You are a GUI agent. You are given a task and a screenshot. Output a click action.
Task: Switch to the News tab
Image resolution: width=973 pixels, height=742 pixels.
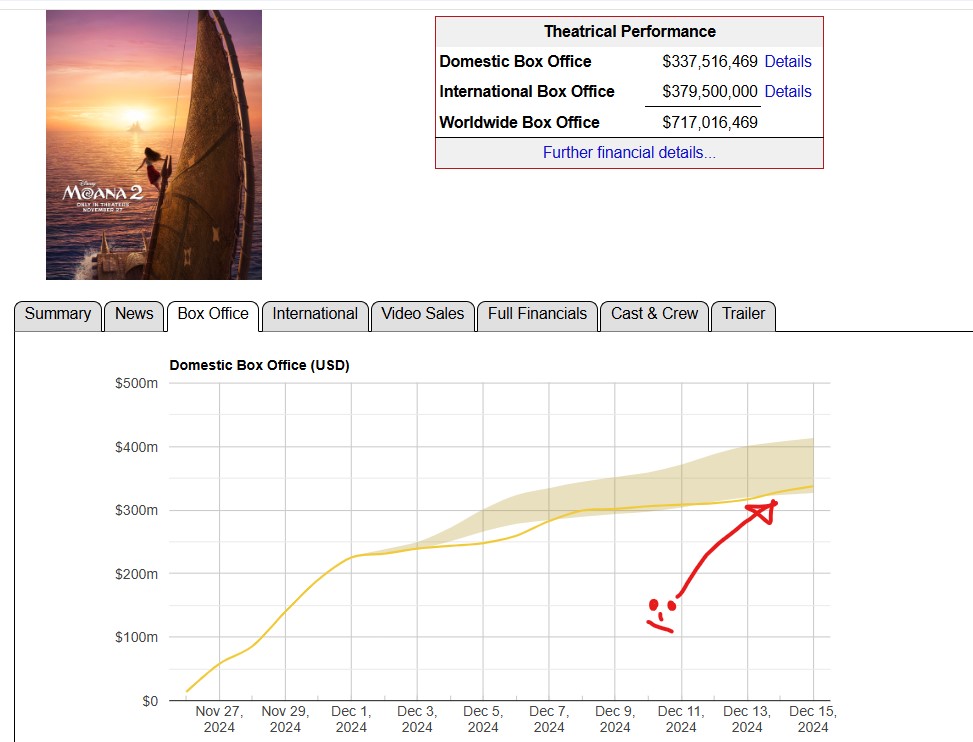pos(134,314)
